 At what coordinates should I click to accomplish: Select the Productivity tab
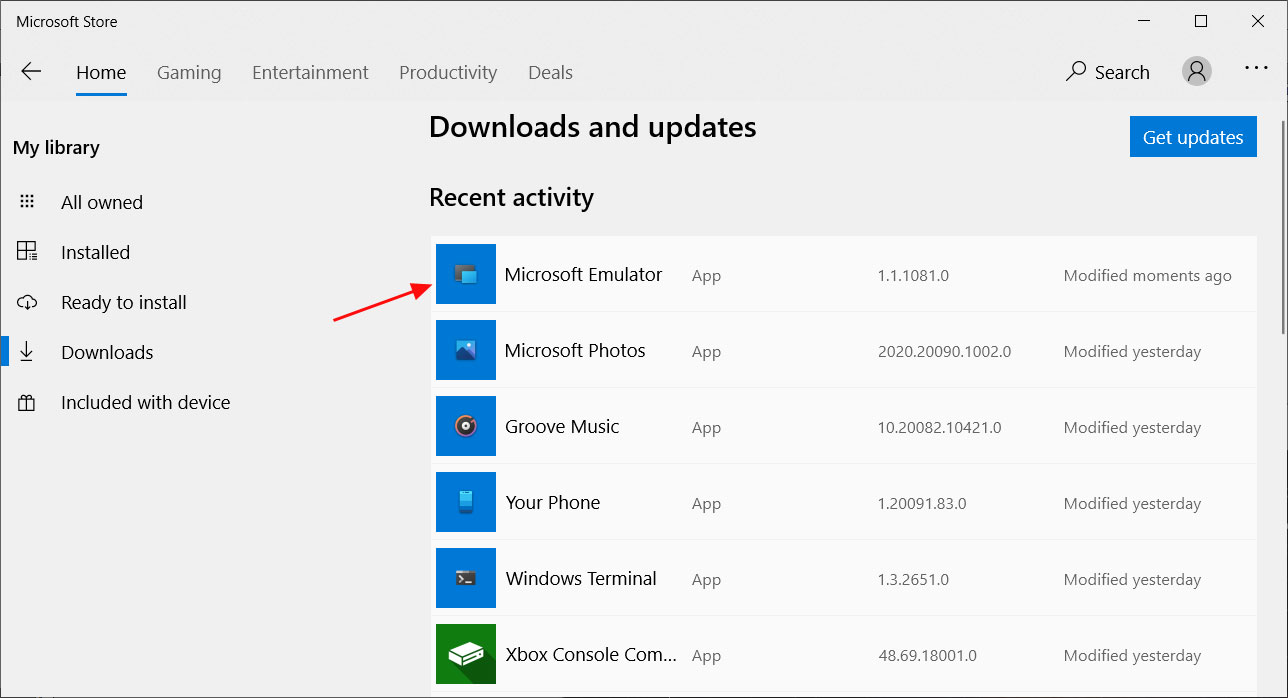(448, 73)
